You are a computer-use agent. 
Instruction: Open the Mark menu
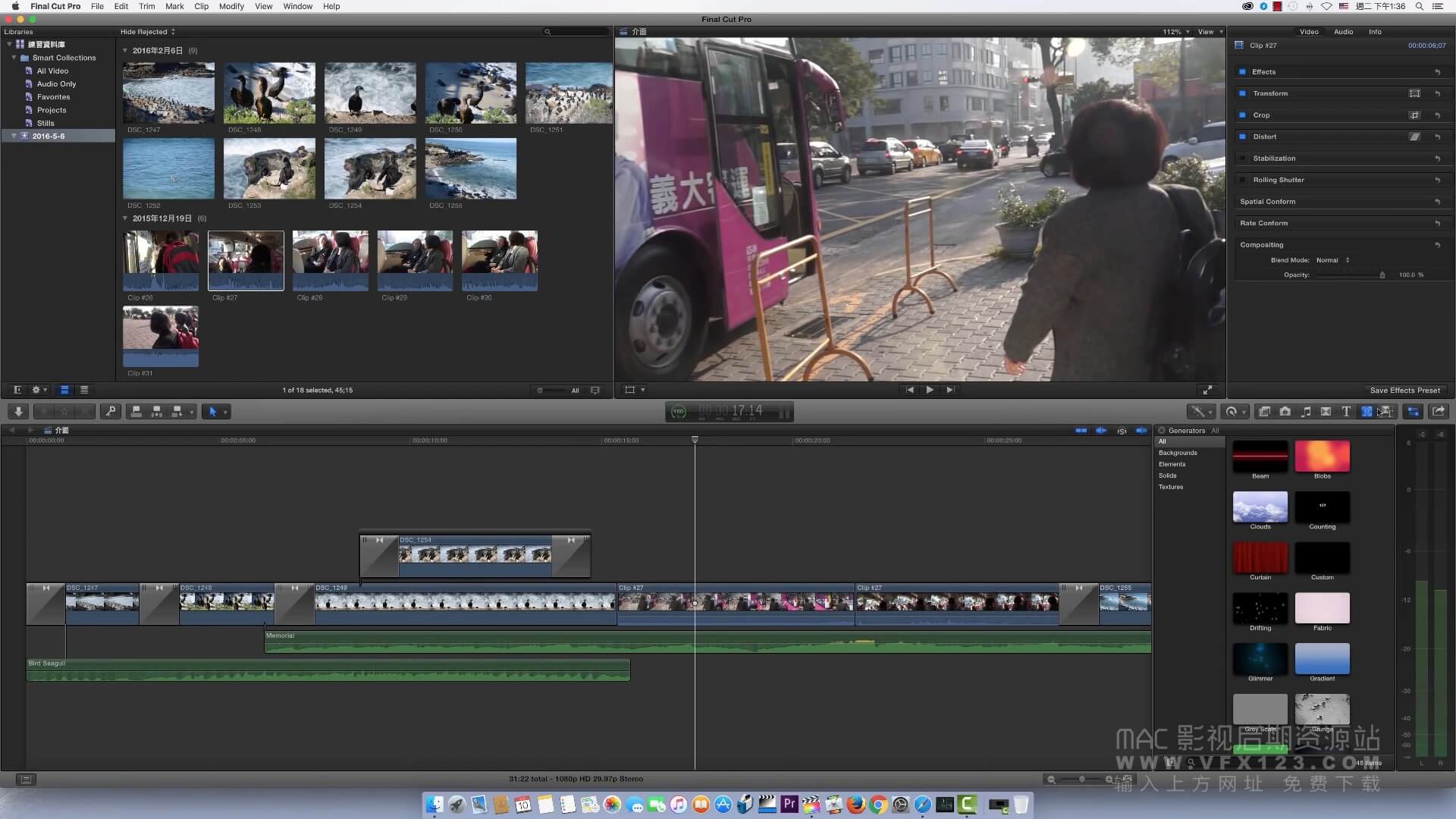point(174,6)
